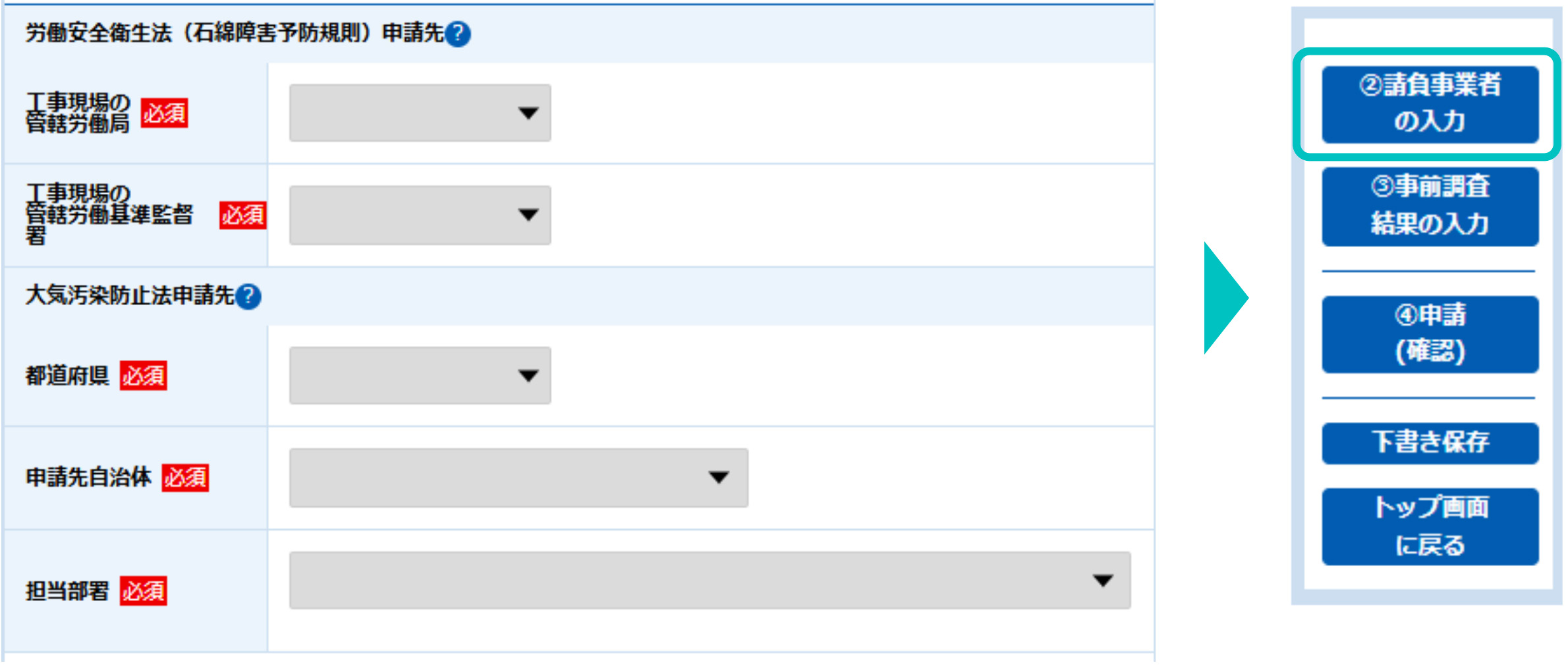Click 必須 badge beside 管轄労働局
Image resolution: width=1568 pixels, height=671 pixels.
point(165,113)
